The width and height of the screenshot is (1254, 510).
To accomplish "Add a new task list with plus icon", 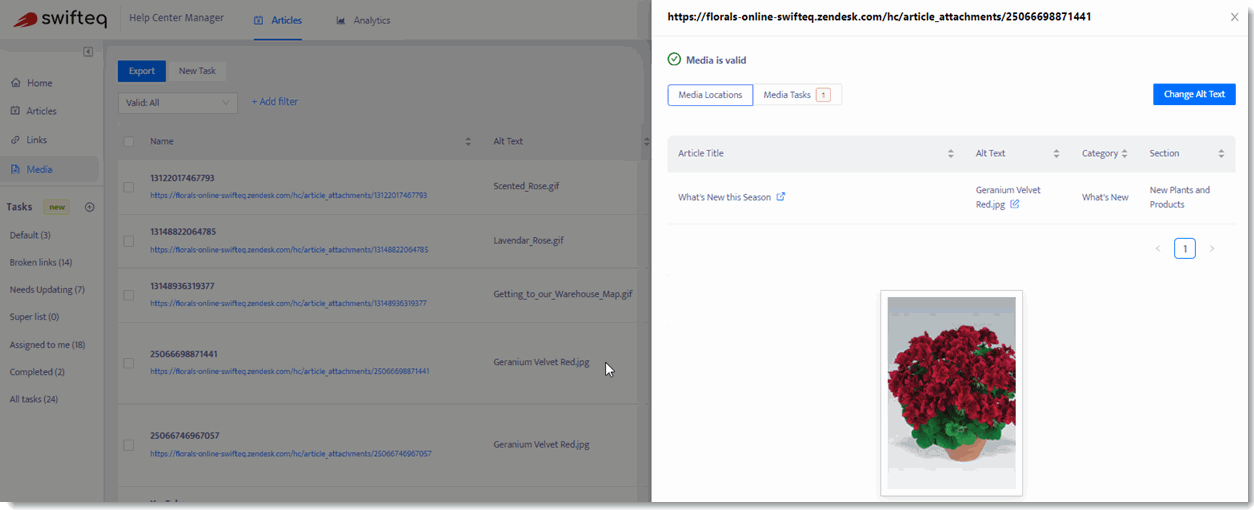I will pos(89,207).
